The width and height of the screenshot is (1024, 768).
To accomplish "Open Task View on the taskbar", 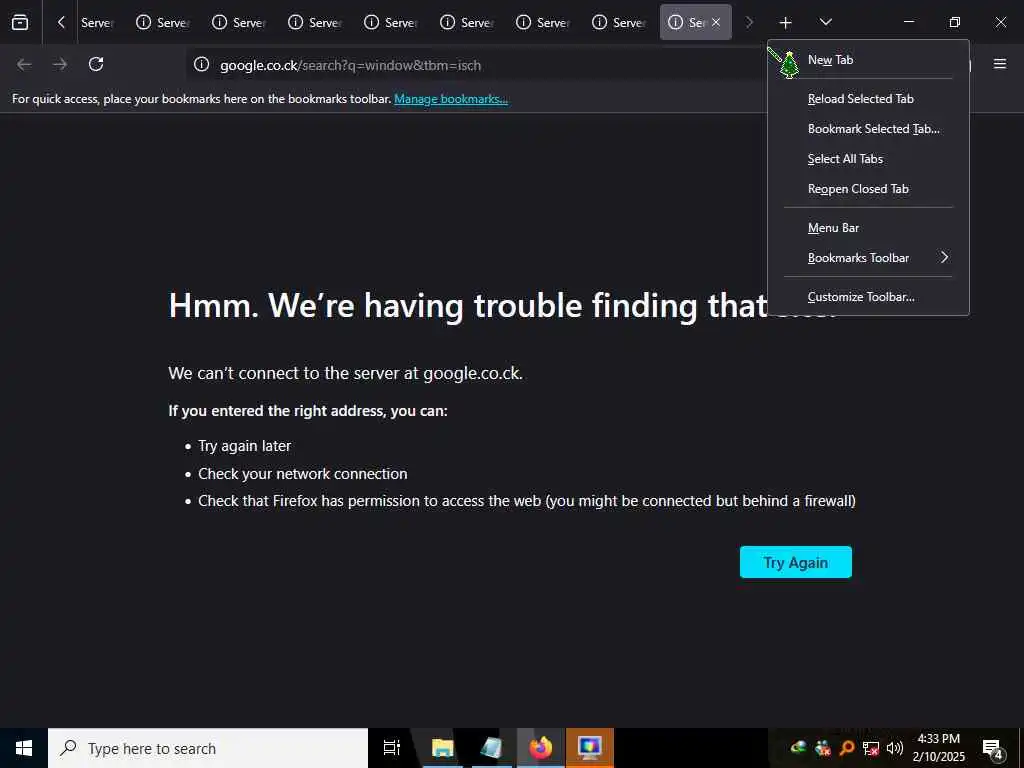I will (392, 748).
